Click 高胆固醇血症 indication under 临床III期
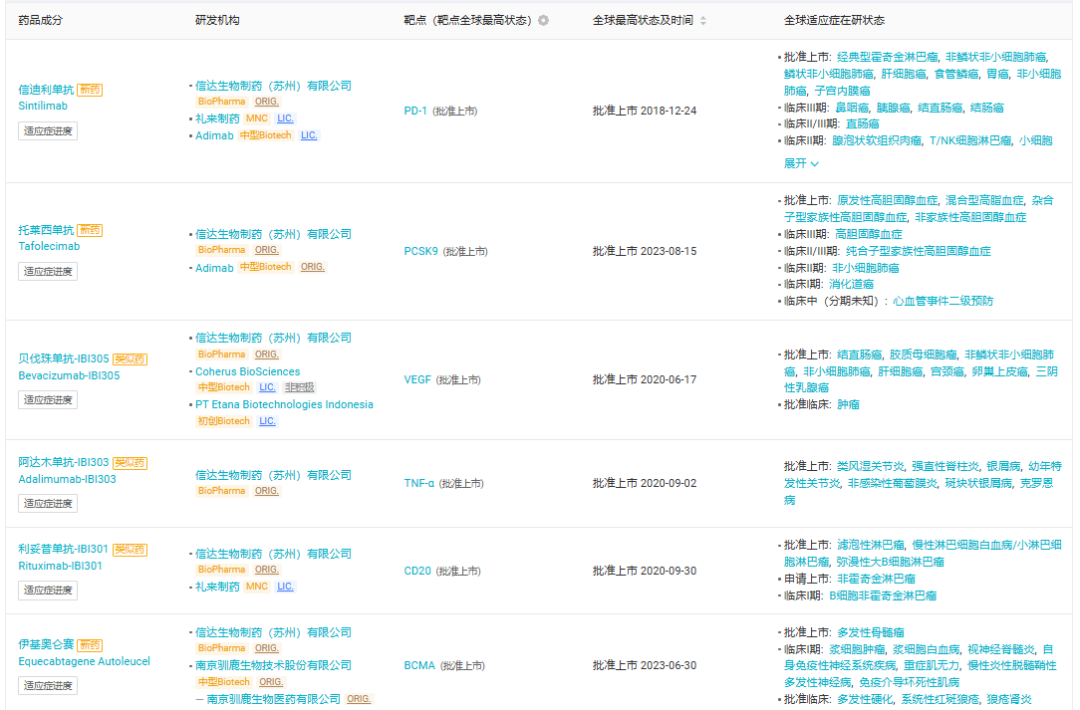Viewport: 1080px width, 710px height. pyautogui.click(x=869, y=234)
